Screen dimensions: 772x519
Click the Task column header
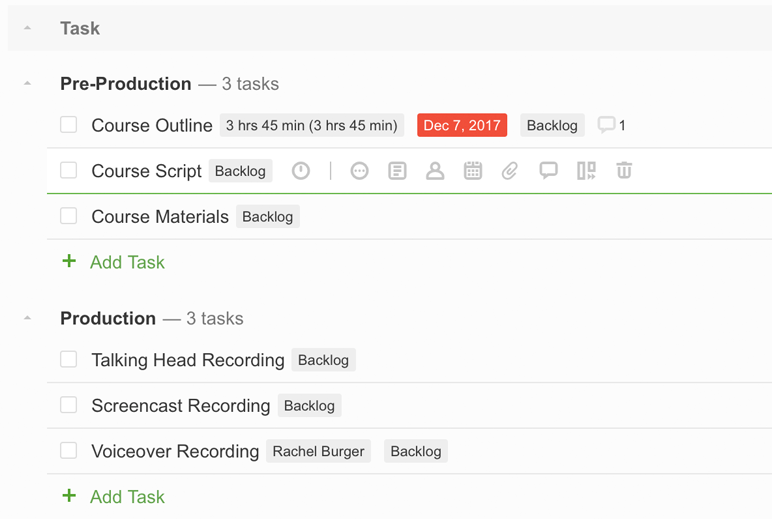(x=80, y=28)
